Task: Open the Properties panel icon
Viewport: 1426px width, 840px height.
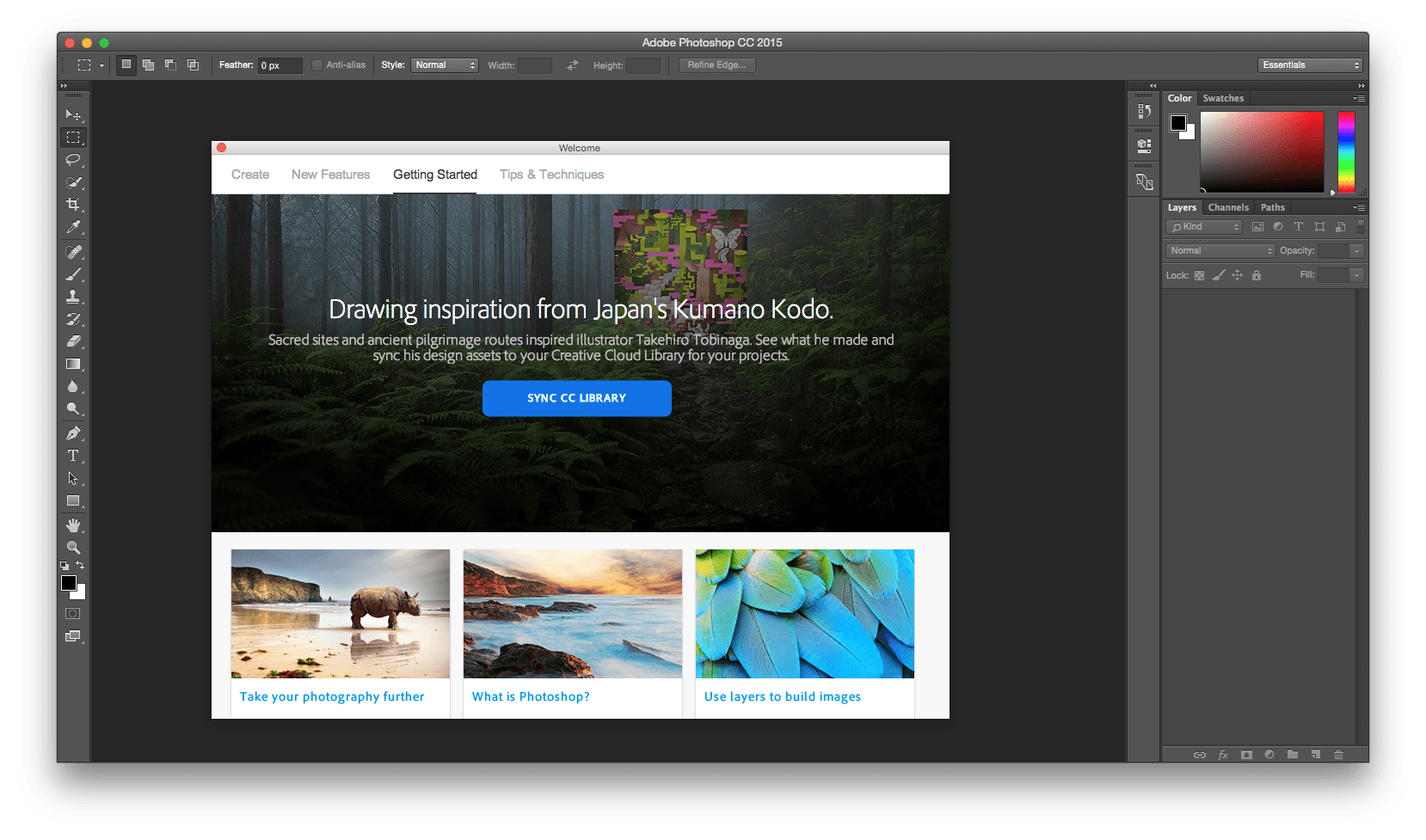Action: click(x=1144, y=146)
